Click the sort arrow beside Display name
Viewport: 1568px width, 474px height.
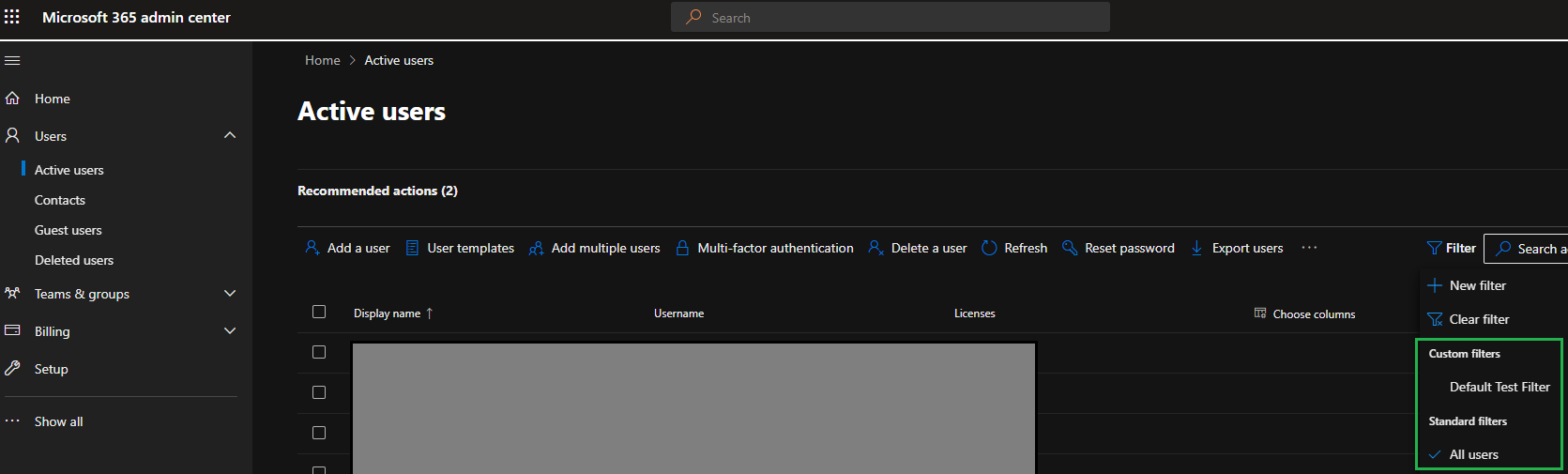tap(430, 313)
